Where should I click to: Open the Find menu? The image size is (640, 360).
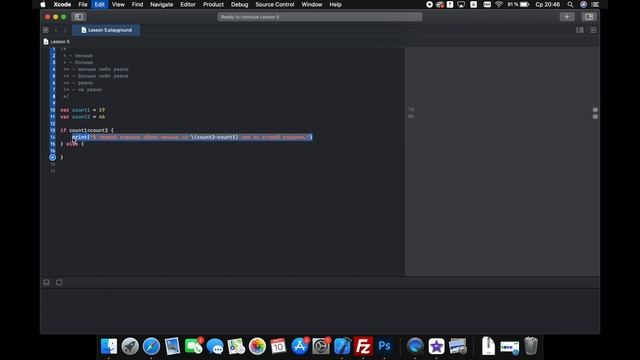click(x=137, y=4)
